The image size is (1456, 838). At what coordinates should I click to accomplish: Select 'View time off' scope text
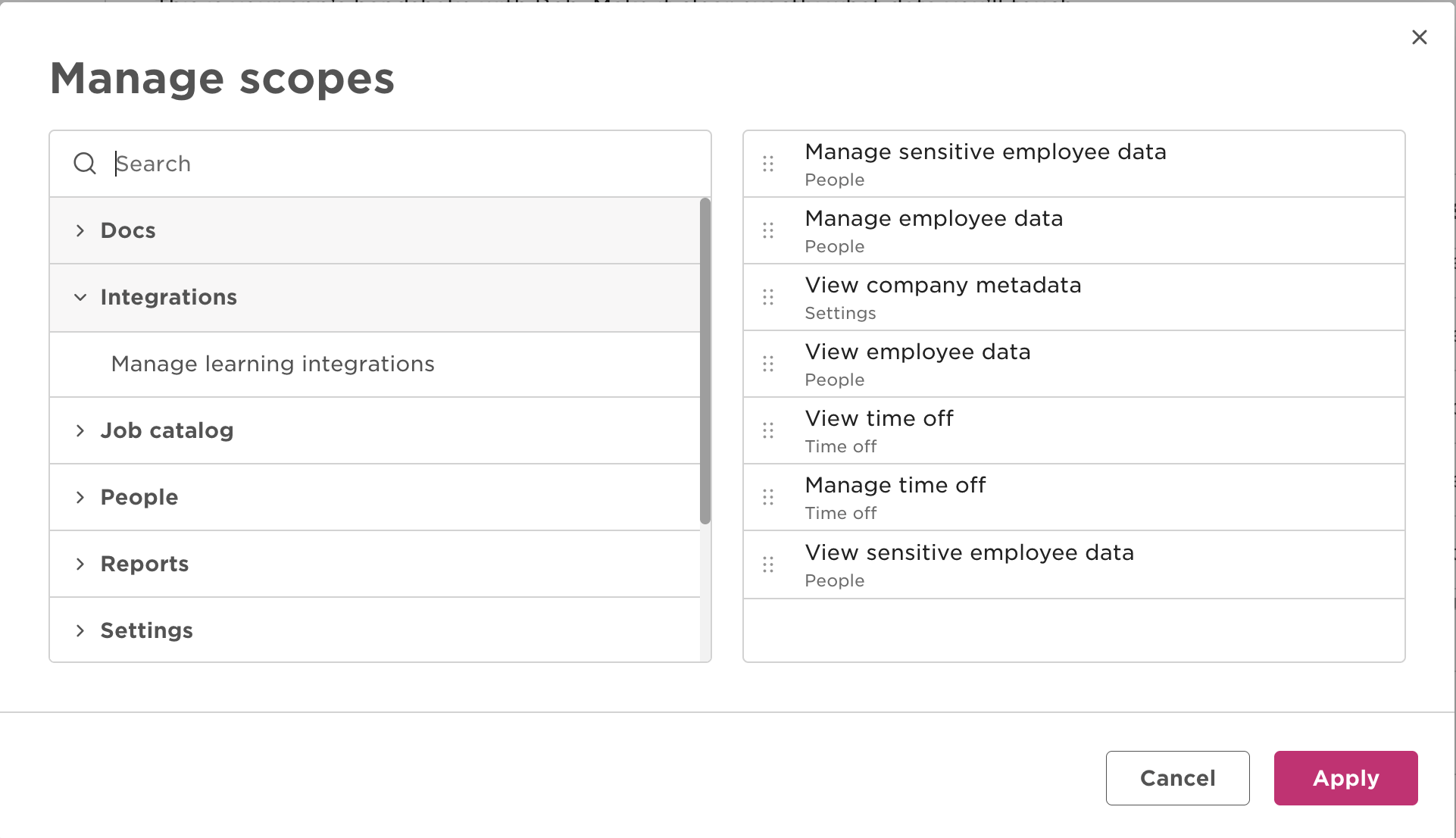pyautogui.click(x=880, y=418)
